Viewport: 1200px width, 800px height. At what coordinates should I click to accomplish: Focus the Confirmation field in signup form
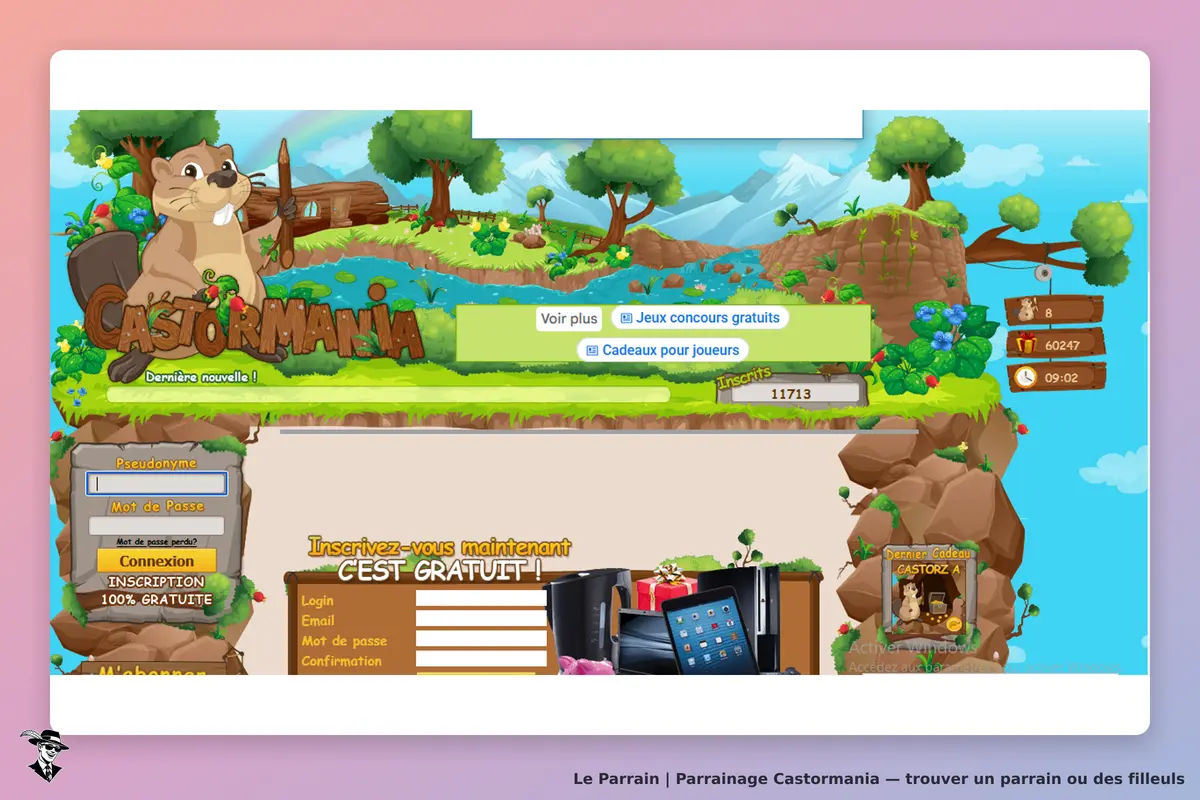point(481,659)
